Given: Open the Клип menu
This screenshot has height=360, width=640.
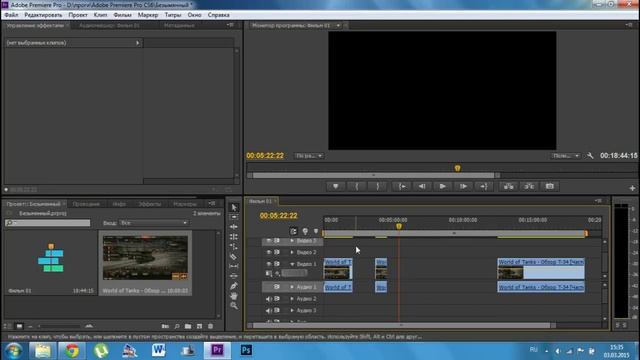Looking at the screenshot, I should click(100, 15).
